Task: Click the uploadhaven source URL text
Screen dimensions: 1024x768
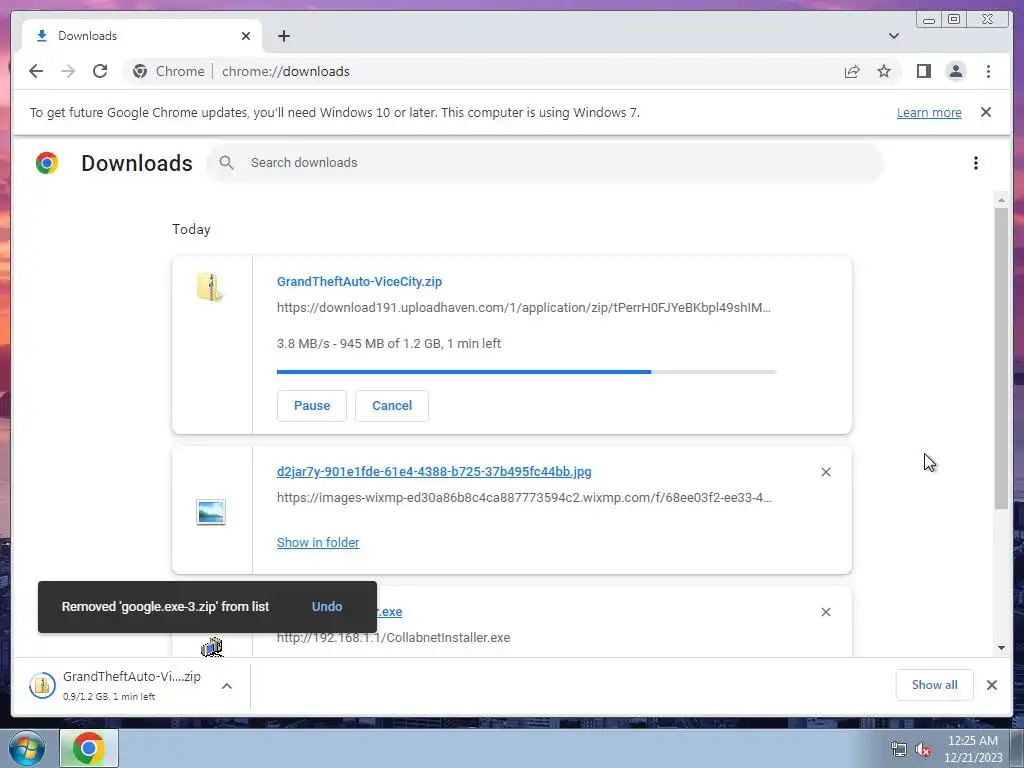Action: (524, 308)
